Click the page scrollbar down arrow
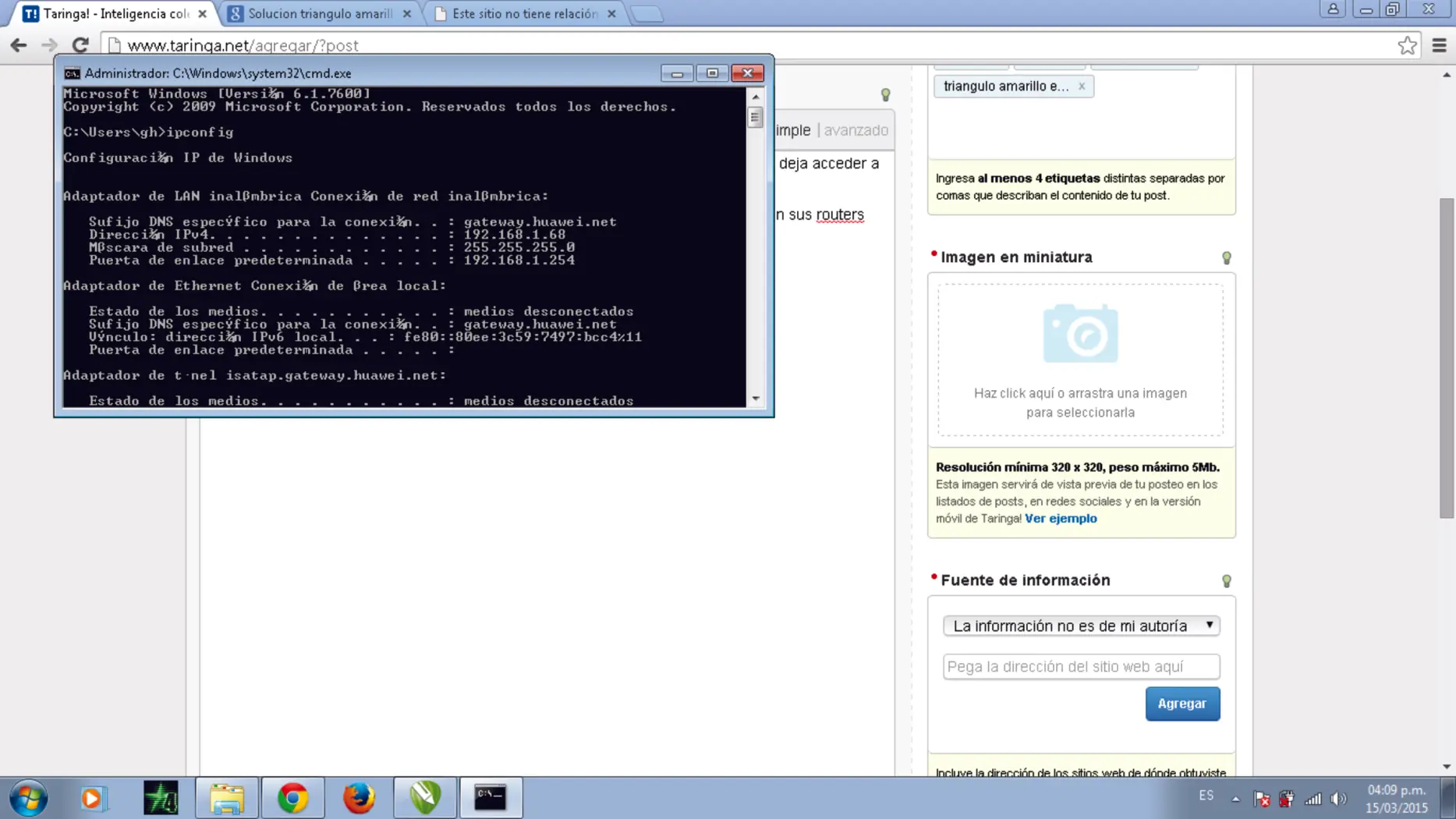Viewport: 1456px width, 819px height. (1447, 767)
